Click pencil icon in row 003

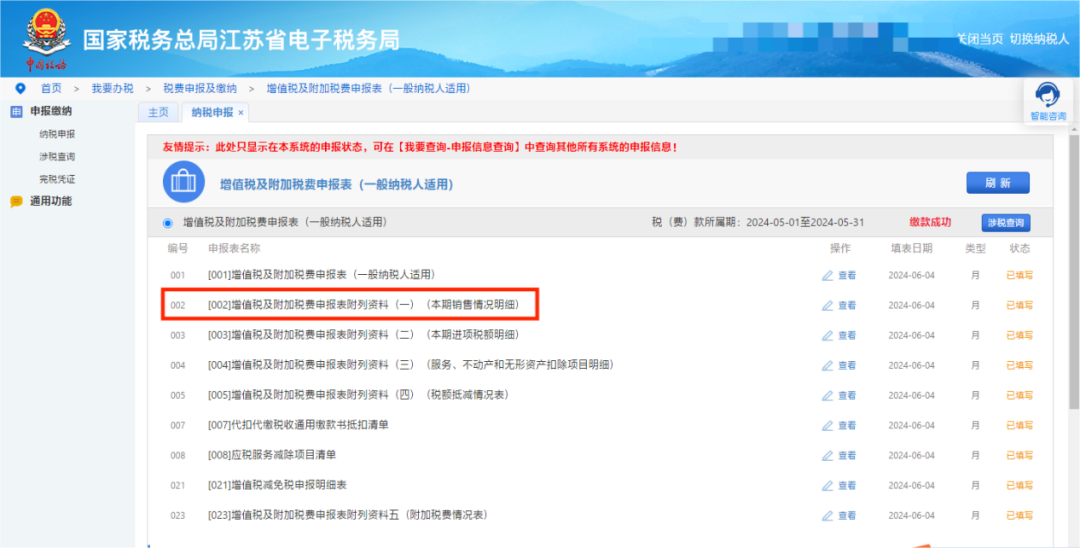[x=827, y=335]
